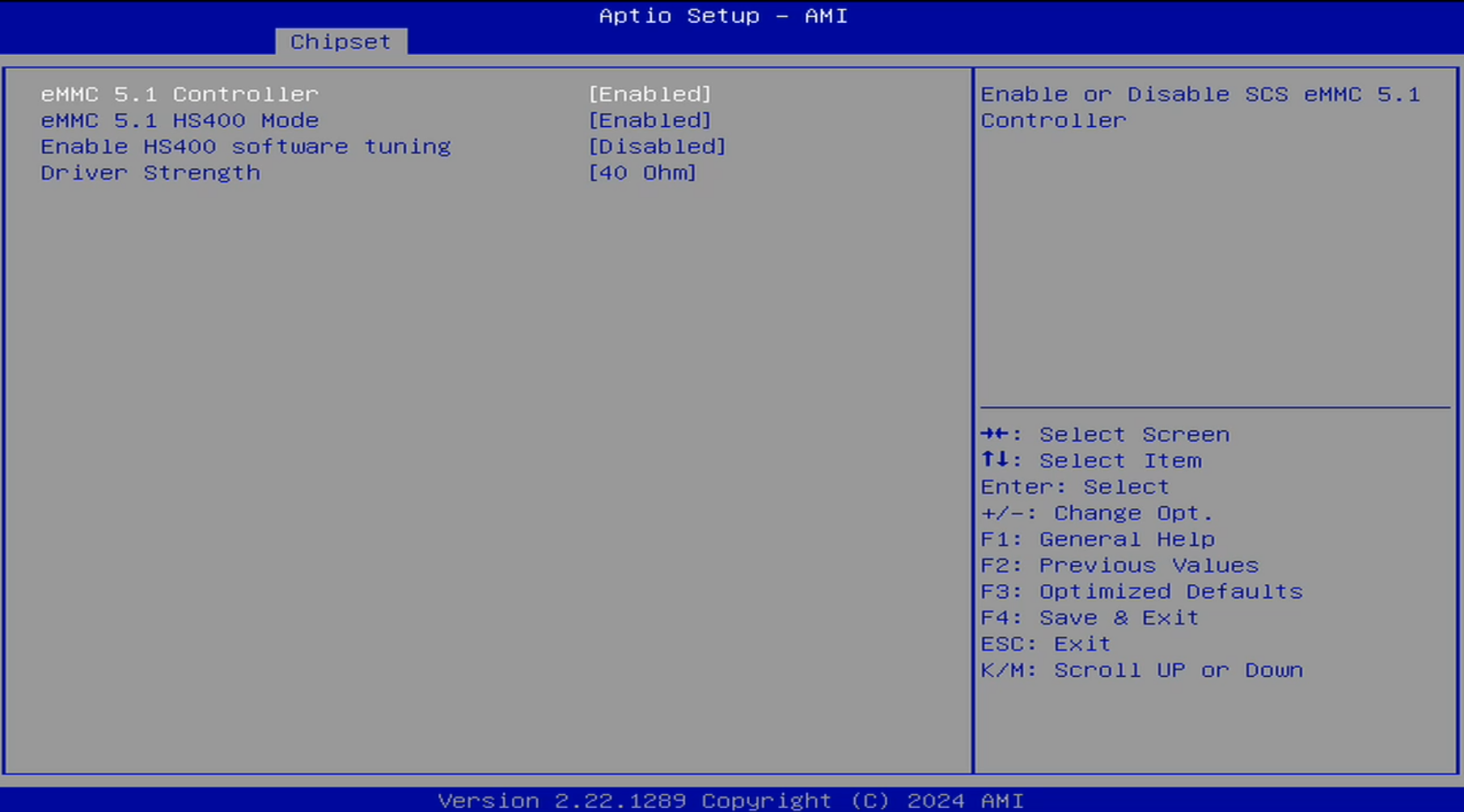Image resolution: width=1464 pixels, height=812 pixels.
Task: Select the eMMC 5.1 Controller setting
Action: click(180, 95)
